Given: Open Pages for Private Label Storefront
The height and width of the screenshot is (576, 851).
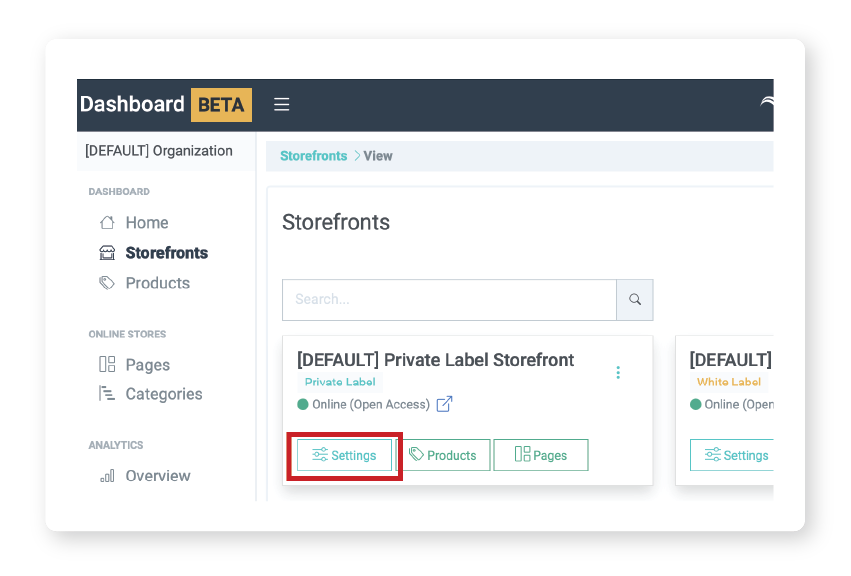Looking at the screenshot, I should (x=541, y=455).
